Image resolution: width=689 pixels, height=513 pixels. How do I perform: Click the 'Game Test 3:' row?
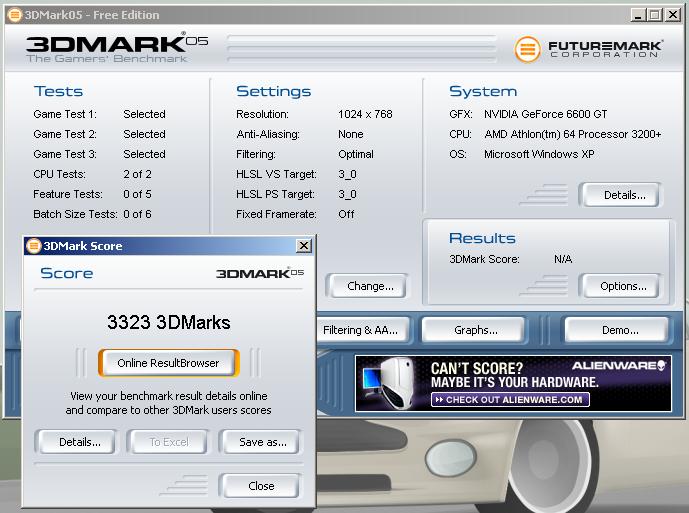click(x=99, y=154)
